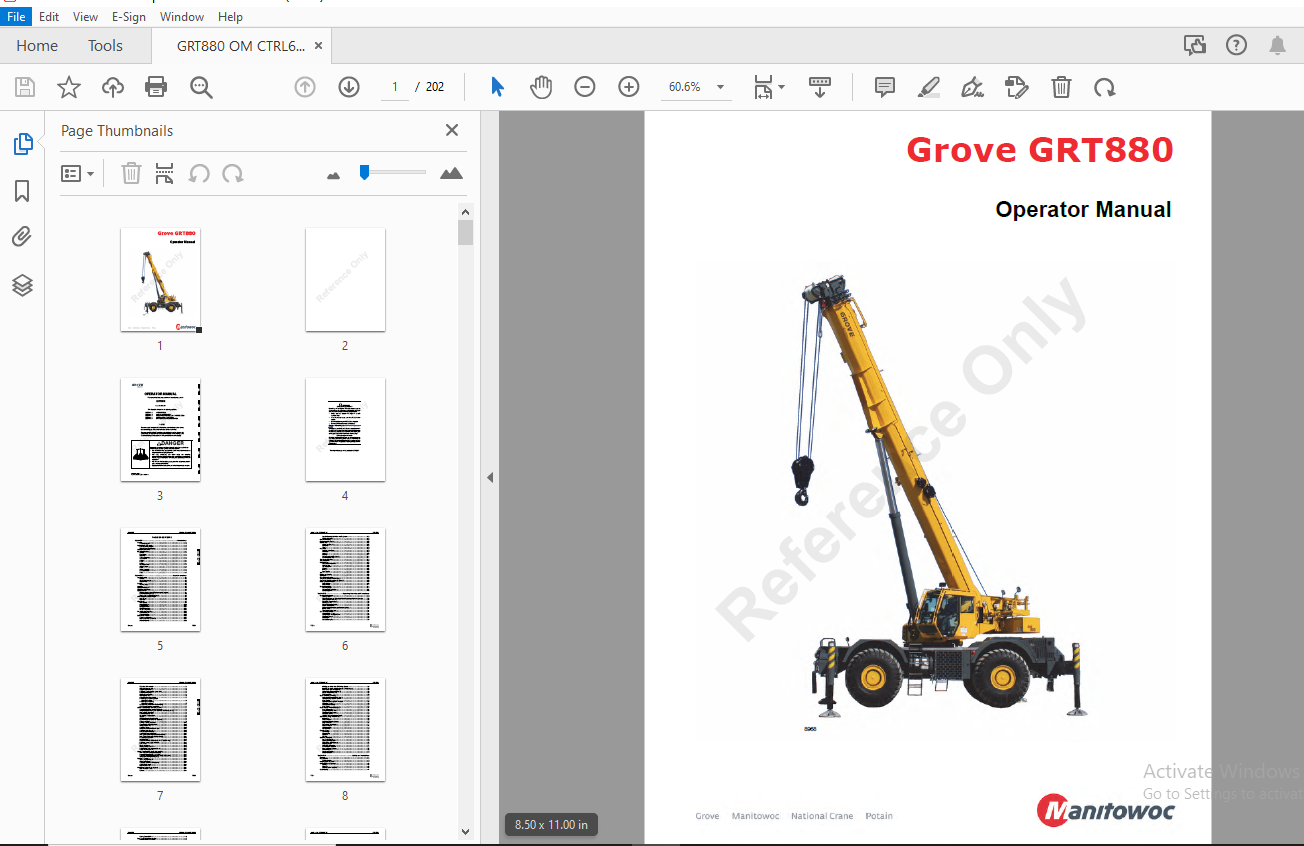The width and height of the screenshot is (1304, 846).
Task: Rotate thumbnail counterclockwise
Action: click(199, 174)
